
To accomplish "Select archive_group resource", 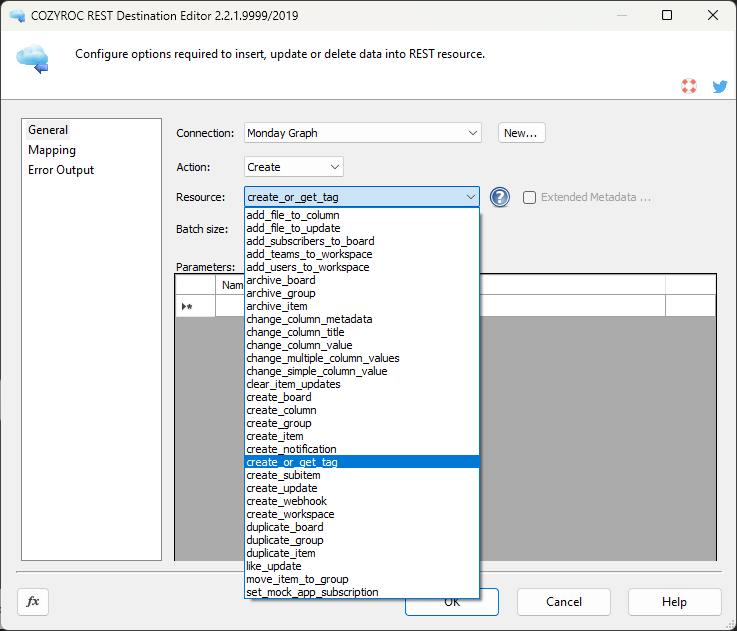I will 362,293.
